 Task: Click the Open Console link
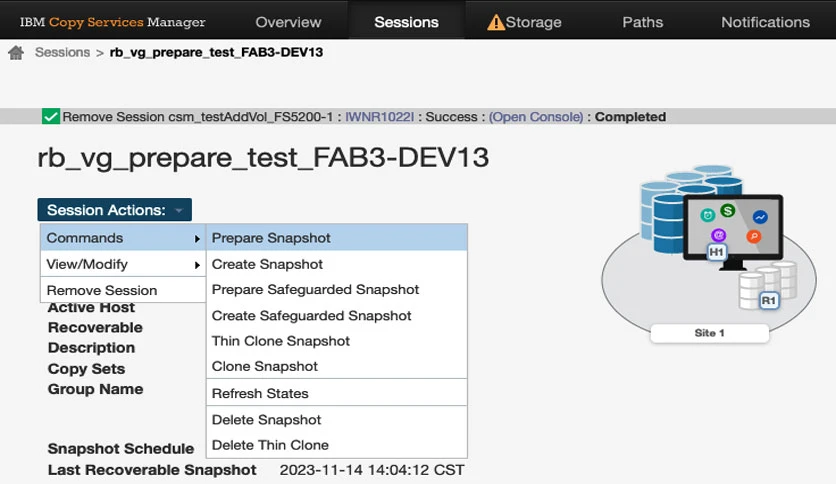coord(536,117)
